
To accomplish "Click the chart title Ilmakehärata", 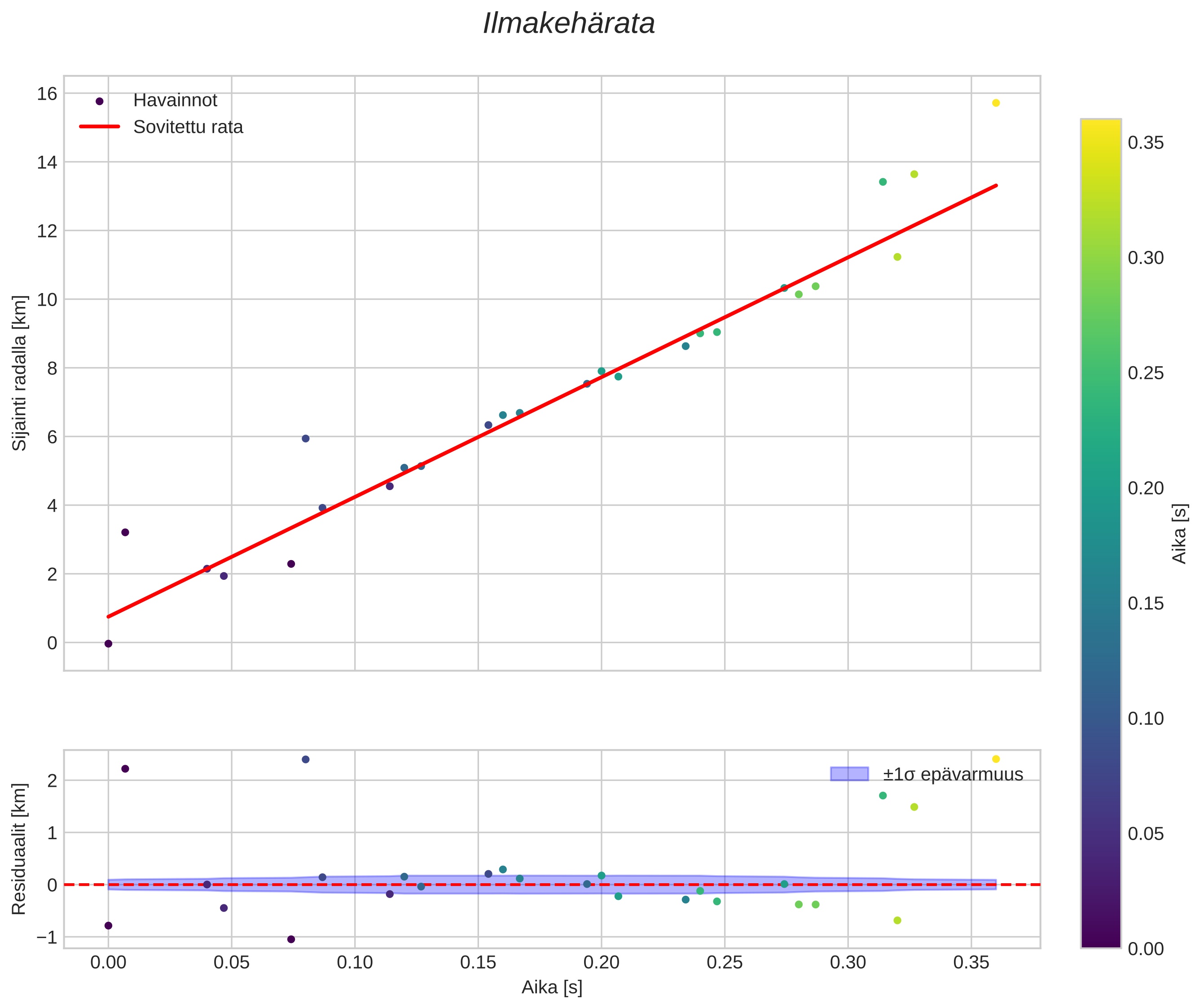I will click(x=568, y=24).
